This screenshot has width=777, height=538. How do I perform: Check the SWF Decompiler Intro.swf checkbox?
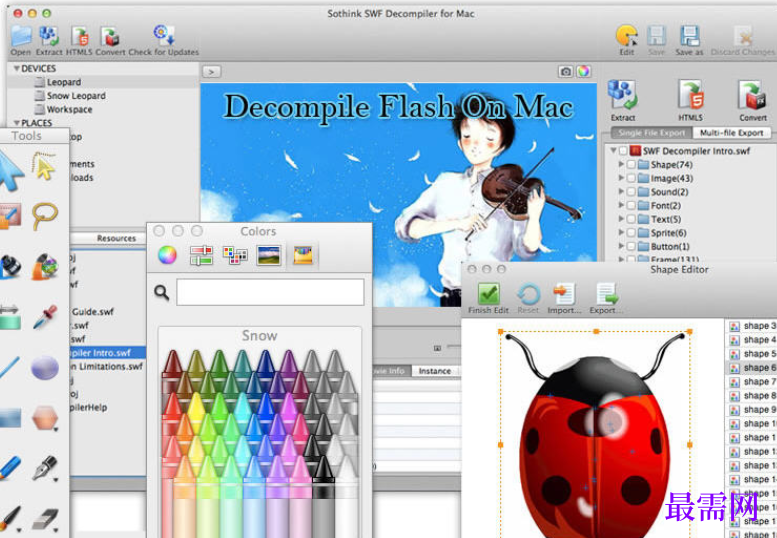623,151
